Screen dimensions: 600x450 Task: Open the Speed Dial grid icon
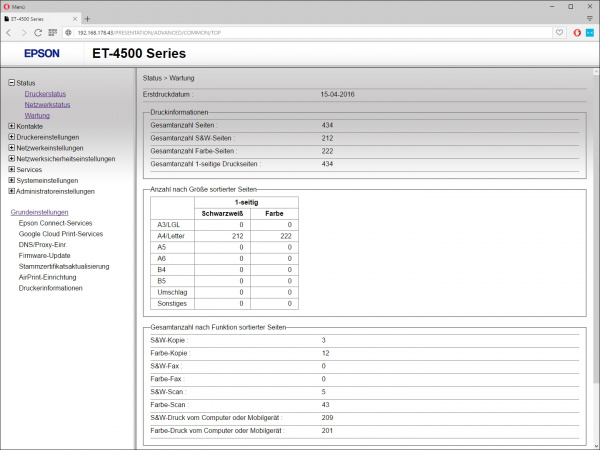tap(53, 32)
